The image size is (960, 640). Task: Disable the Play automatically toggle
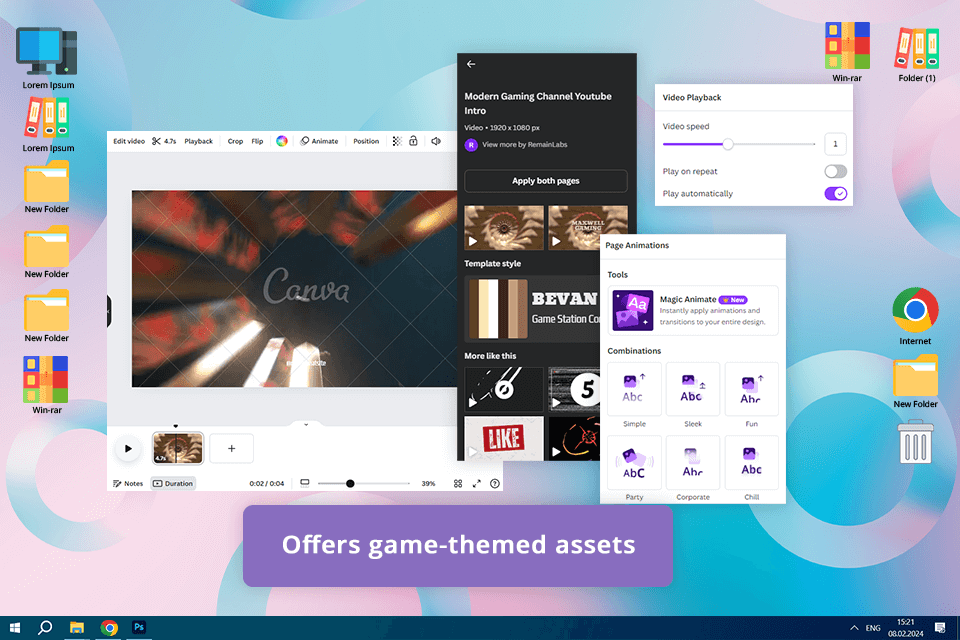(835, 194)
